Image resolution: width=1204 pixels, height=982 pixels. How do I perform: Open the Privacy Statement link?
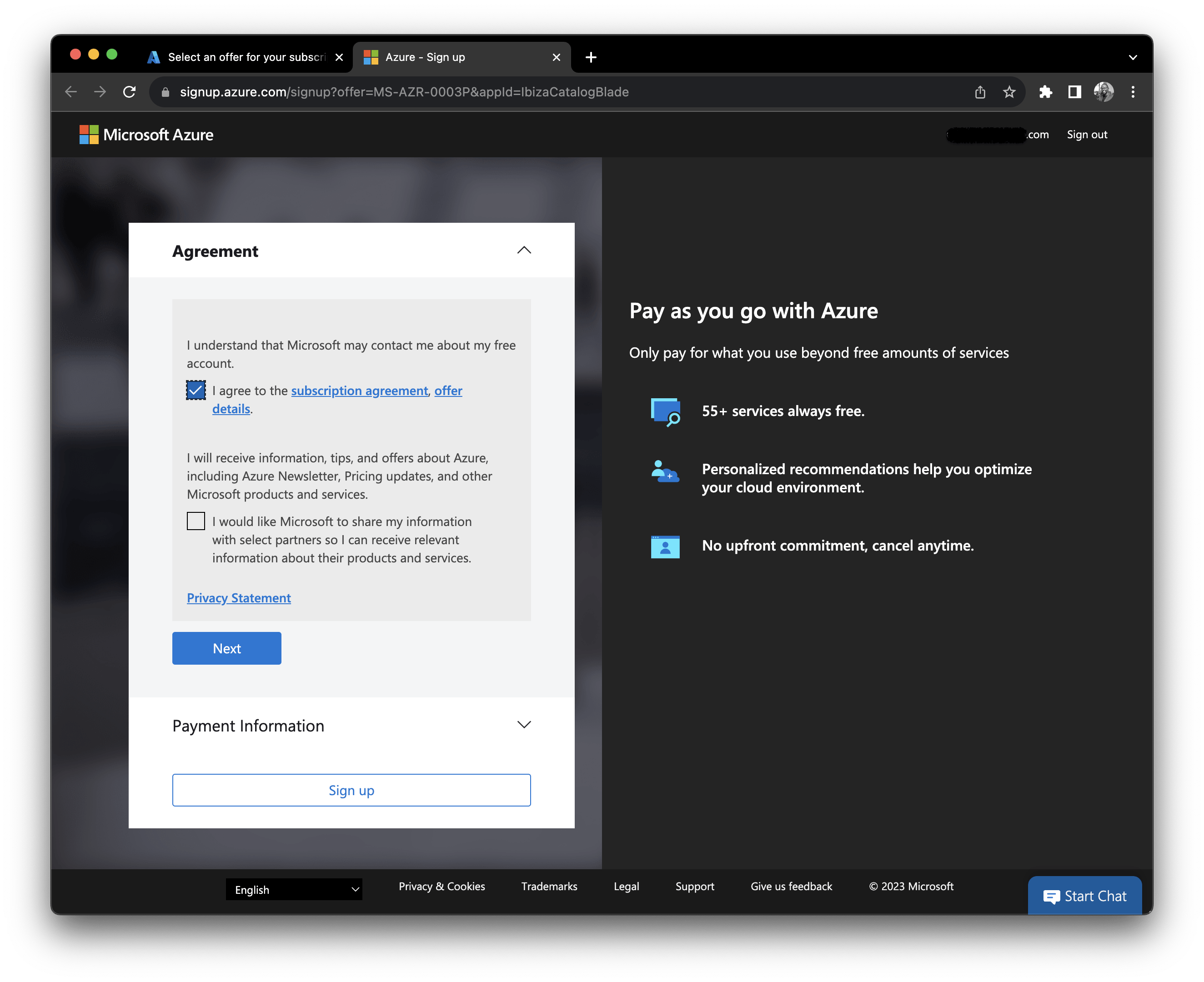pos(238,597)
